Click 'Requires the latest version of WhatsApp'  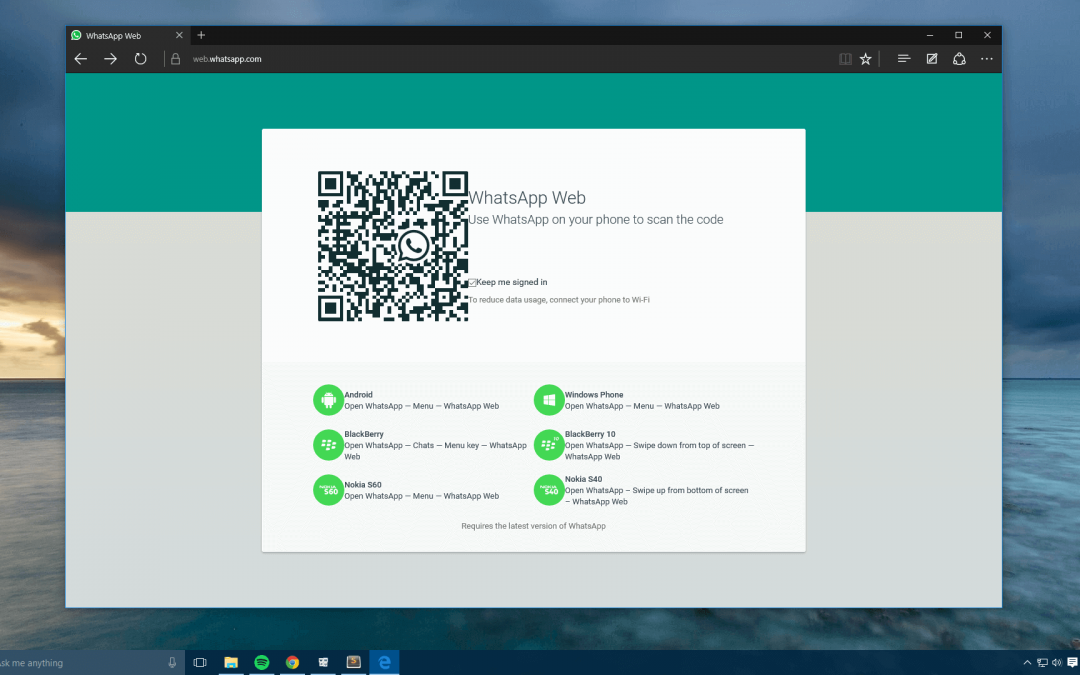(x=533, y=526)
